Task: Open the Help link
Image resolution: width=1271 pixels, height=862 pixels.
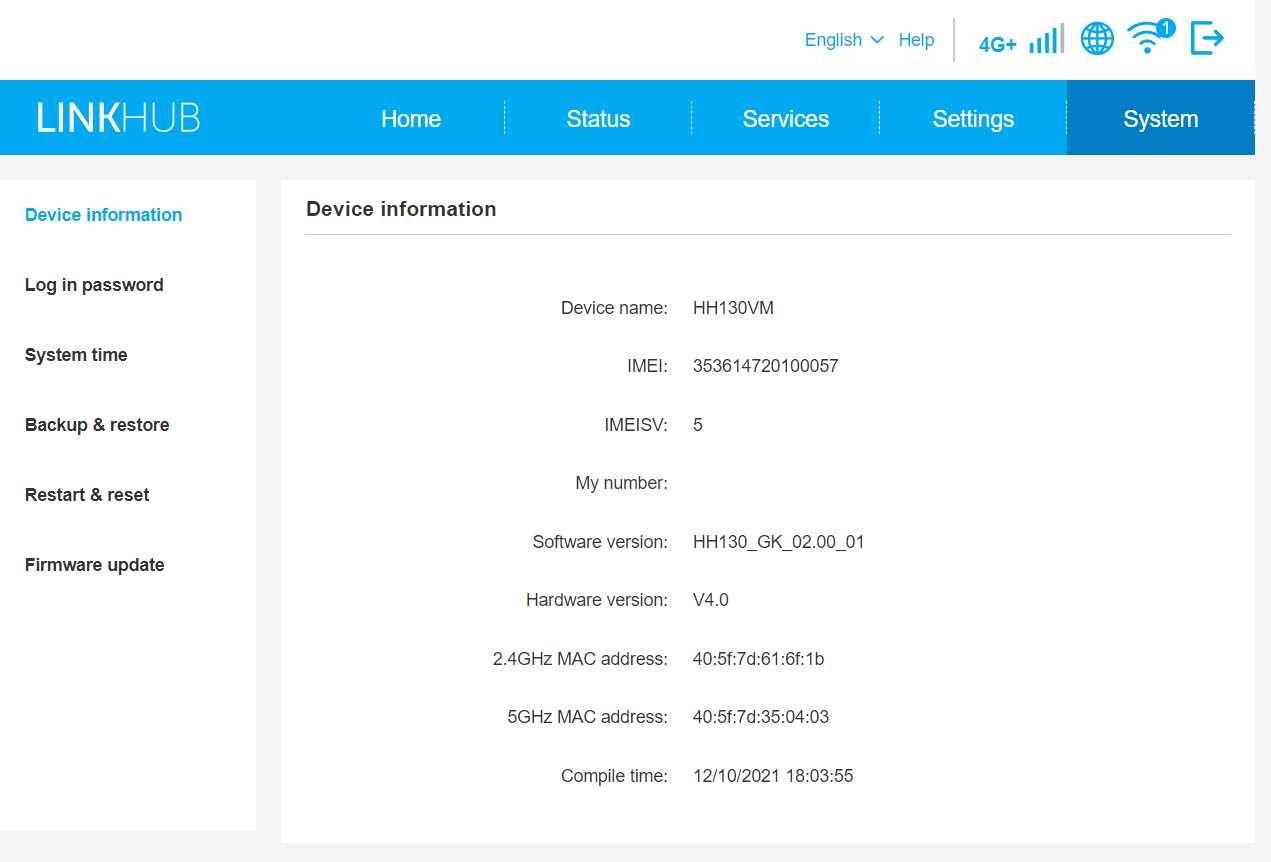Action: 916,40
